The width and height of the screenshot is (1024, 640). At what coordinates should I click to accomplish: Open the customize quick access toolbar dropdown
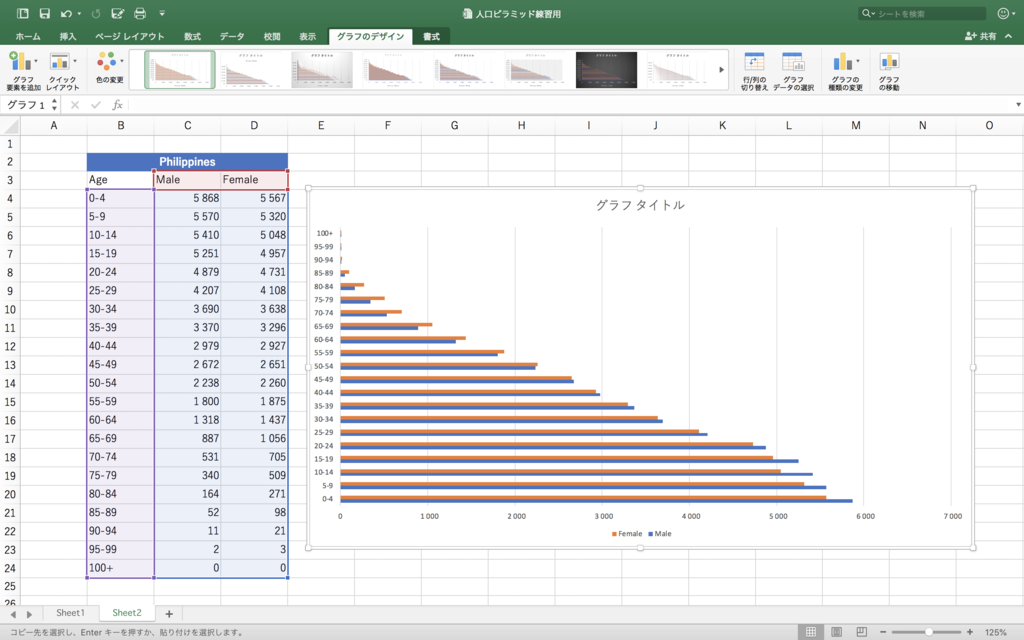click(x=162, y=13)
